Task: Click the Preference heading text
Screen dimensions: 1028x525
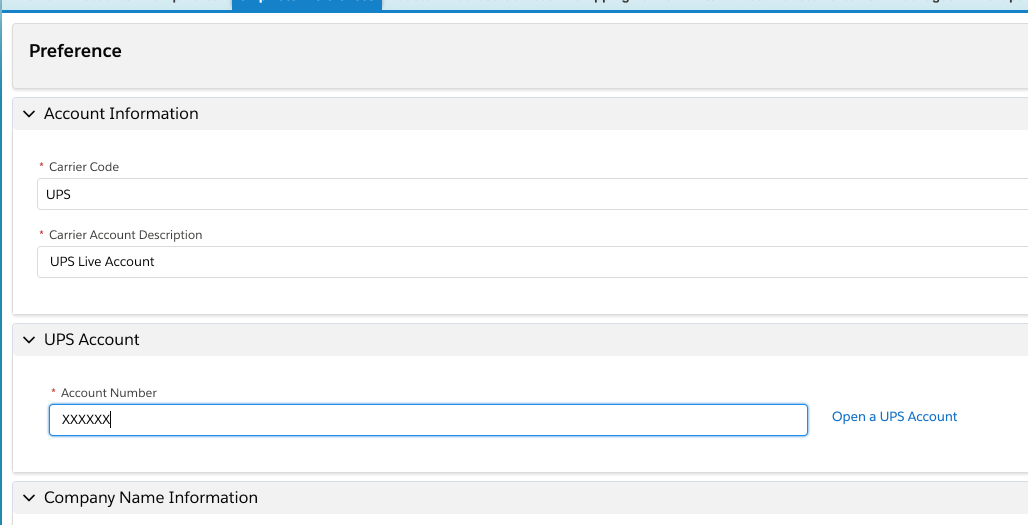Action: point(75,51)
